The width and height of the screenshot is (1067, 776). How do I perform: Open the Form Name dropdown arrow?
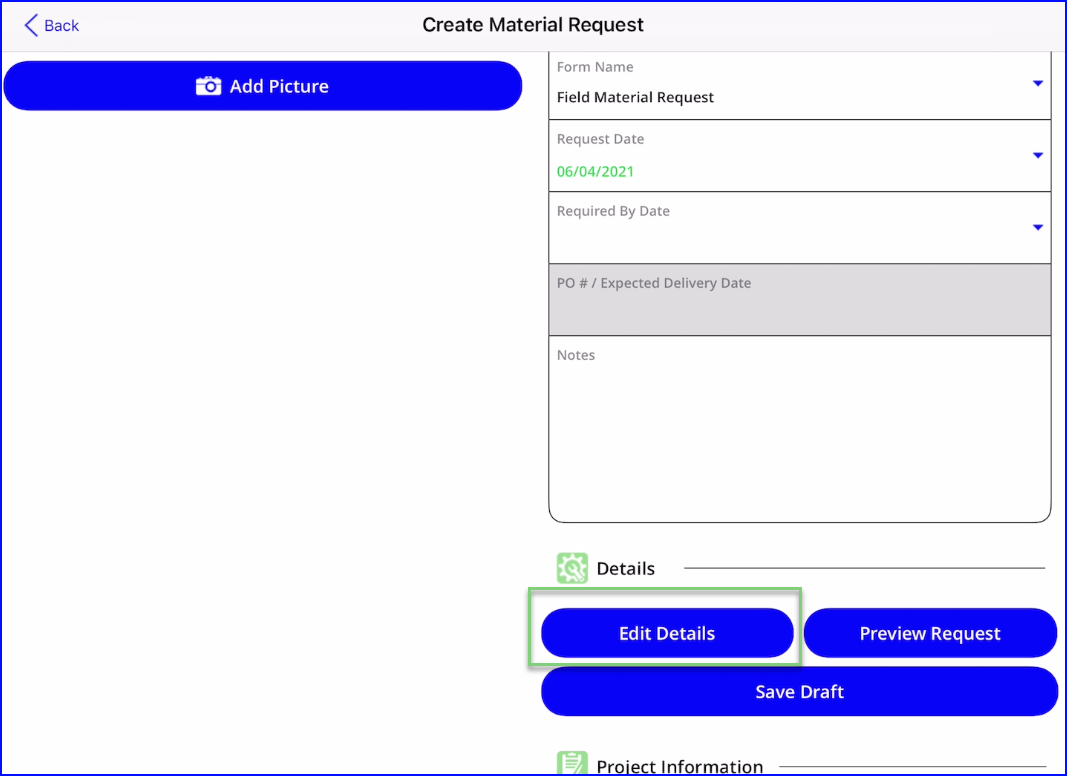coord(1038,83)
